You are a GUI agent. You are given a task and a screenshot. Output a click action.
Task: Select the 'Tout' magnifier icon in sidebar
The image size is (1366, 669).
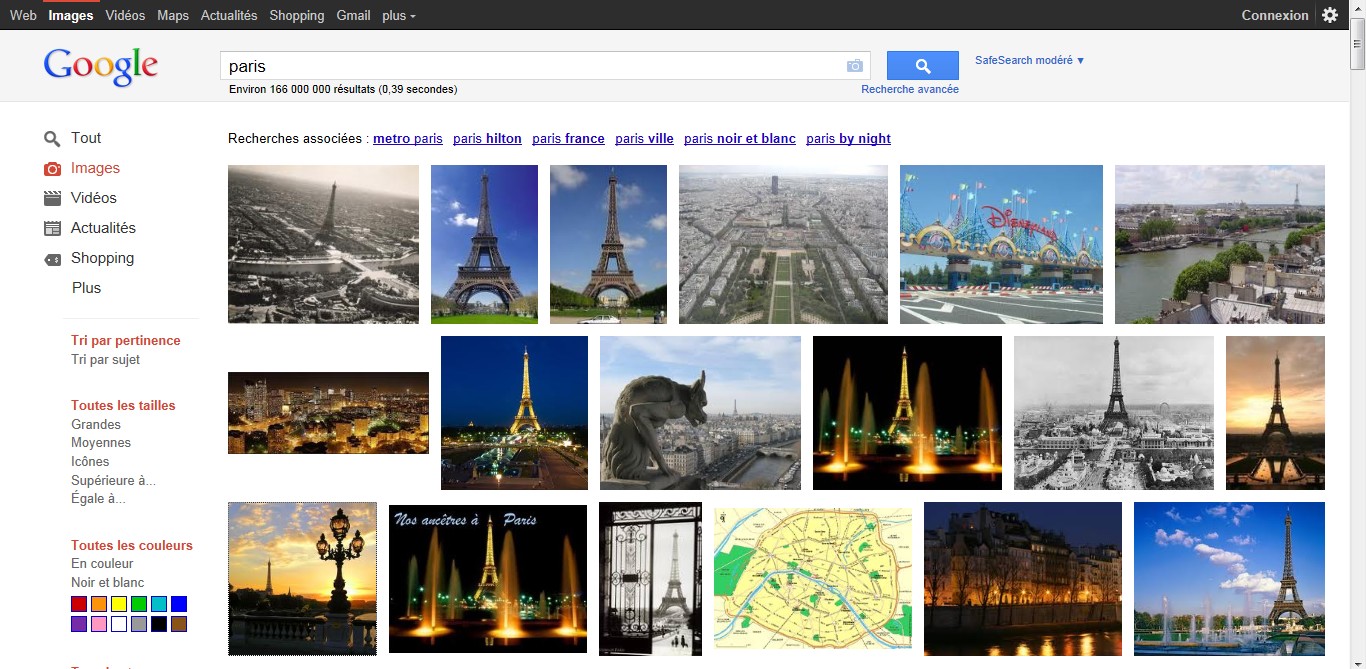52,139
